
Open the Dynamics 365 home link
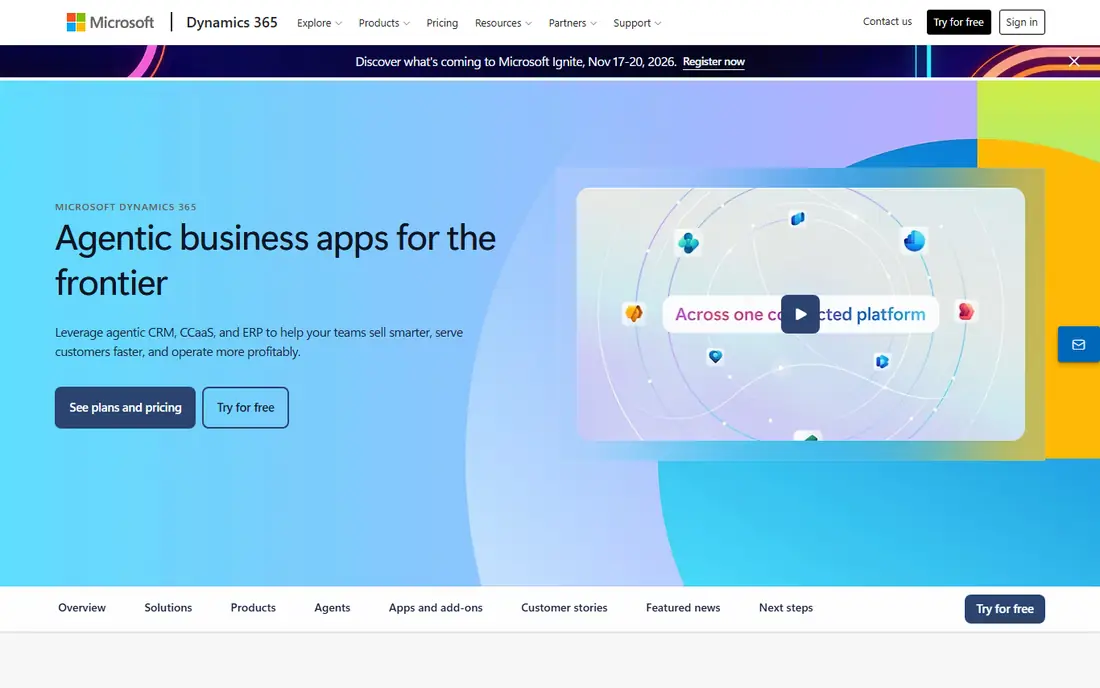[232, 22]
